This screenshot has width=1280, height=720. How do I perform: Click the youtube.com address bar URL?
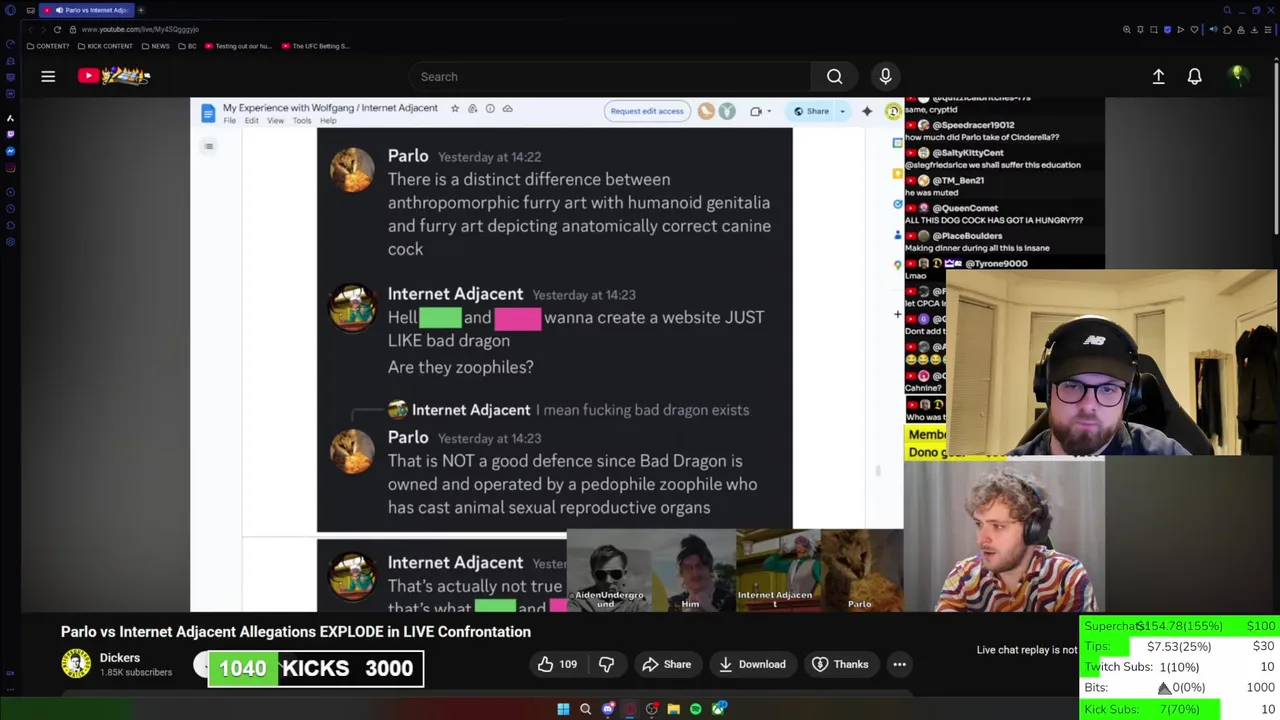(x=140, y=30)
